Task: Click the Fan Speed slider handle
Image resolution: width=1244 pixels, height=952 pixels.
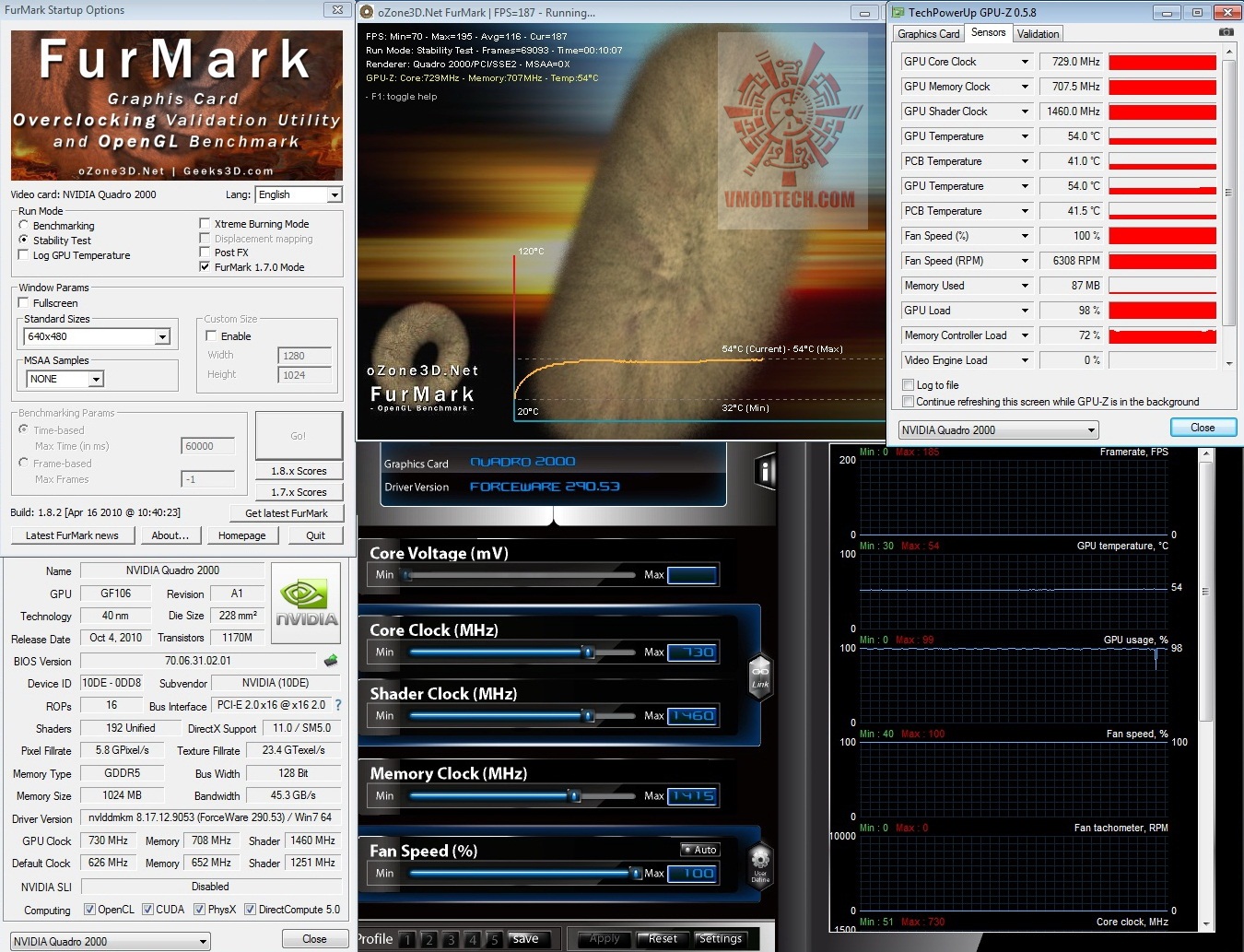Action: coord(636,873)
